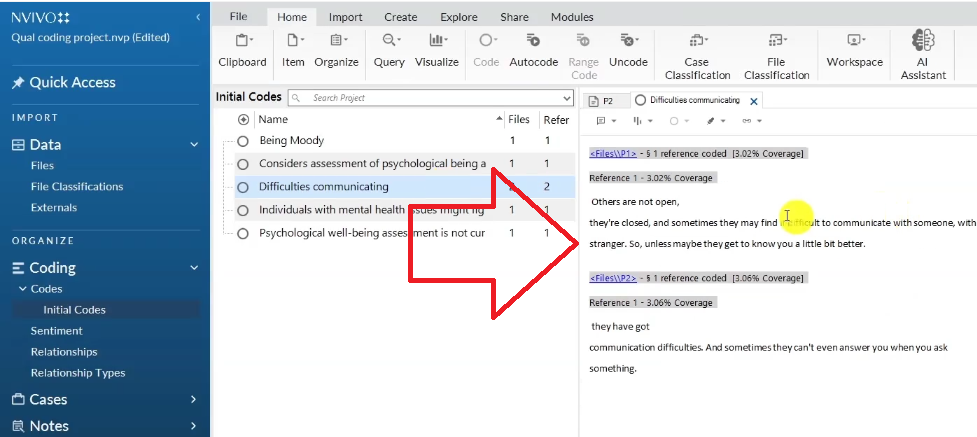The width and height of the screenshot is (977, 437).
Task: Expand the Cases section in sidebar
Action: [x=194, y=399]
